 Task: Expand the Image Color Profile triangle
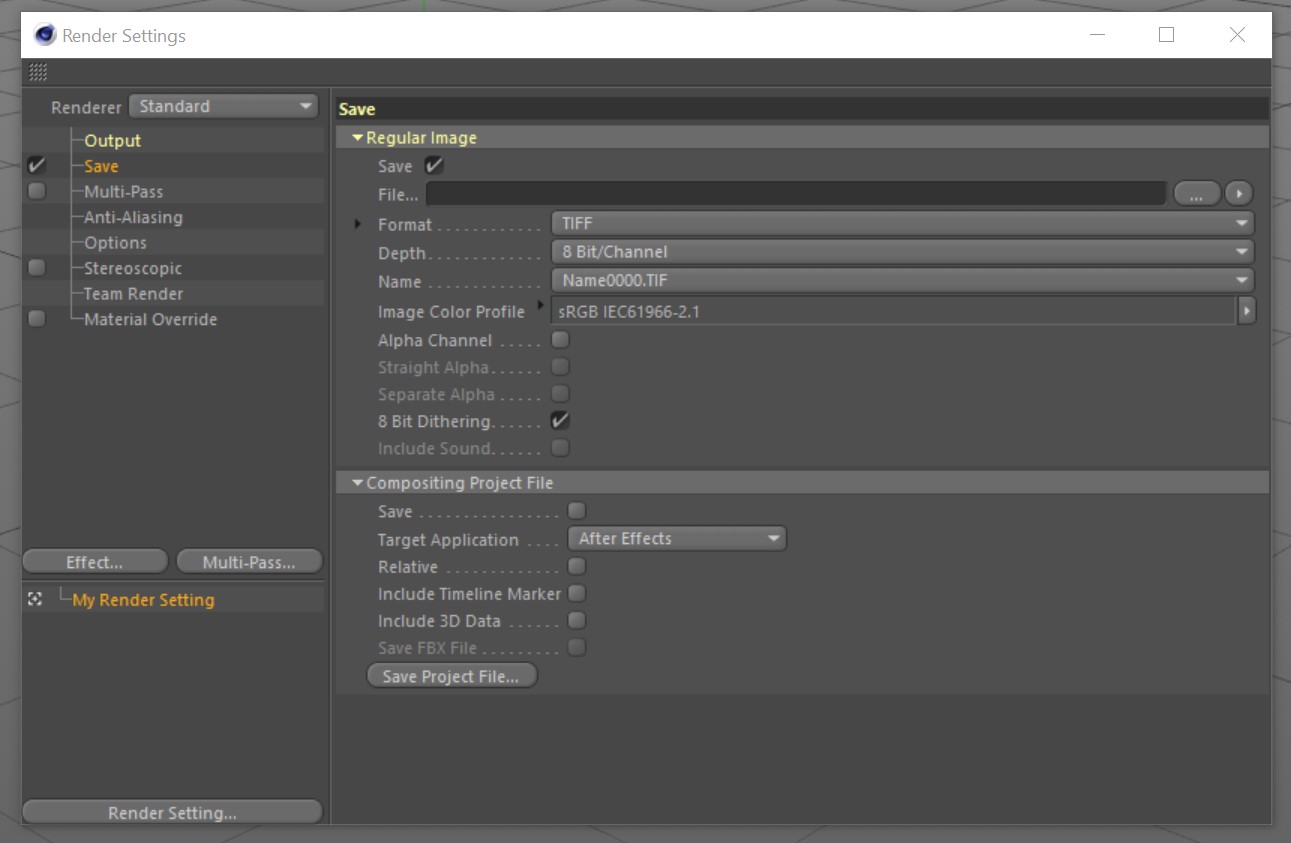click(541, 305)
